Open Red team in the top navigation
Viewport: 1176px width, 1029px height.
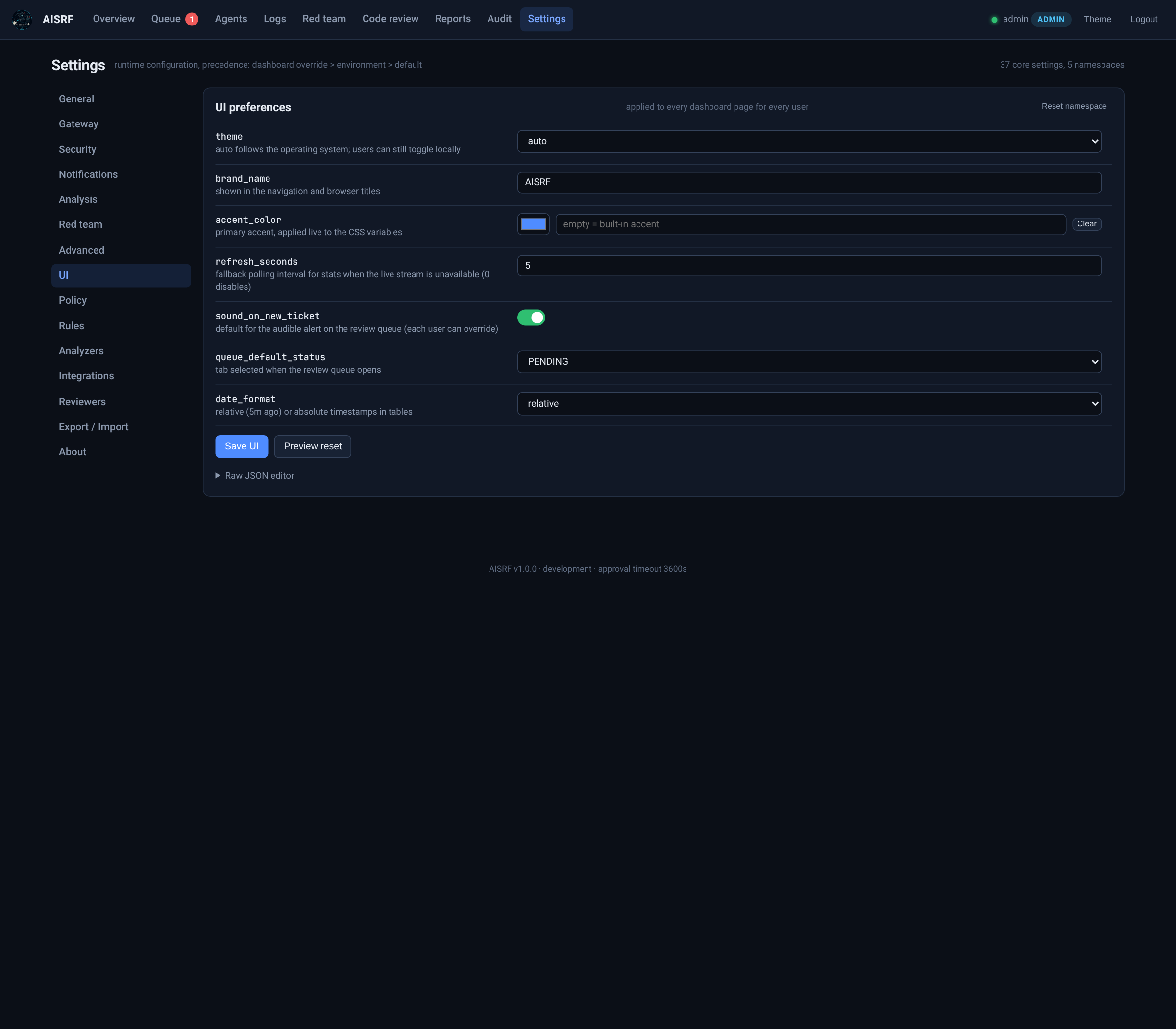tap(324, 19)
